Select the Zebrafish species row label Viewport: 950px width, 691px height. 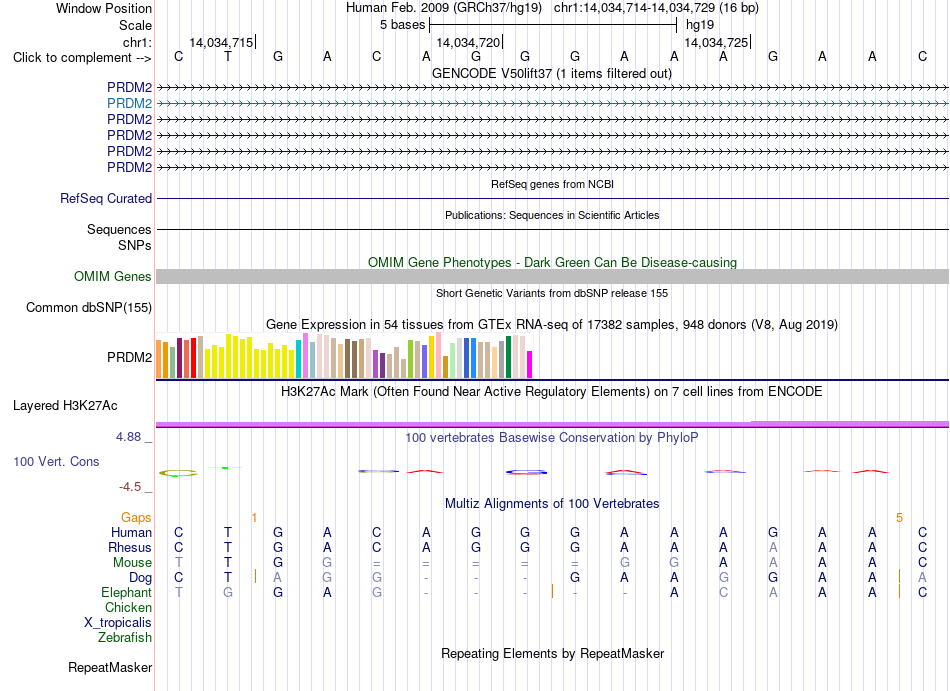pos(125,638)
